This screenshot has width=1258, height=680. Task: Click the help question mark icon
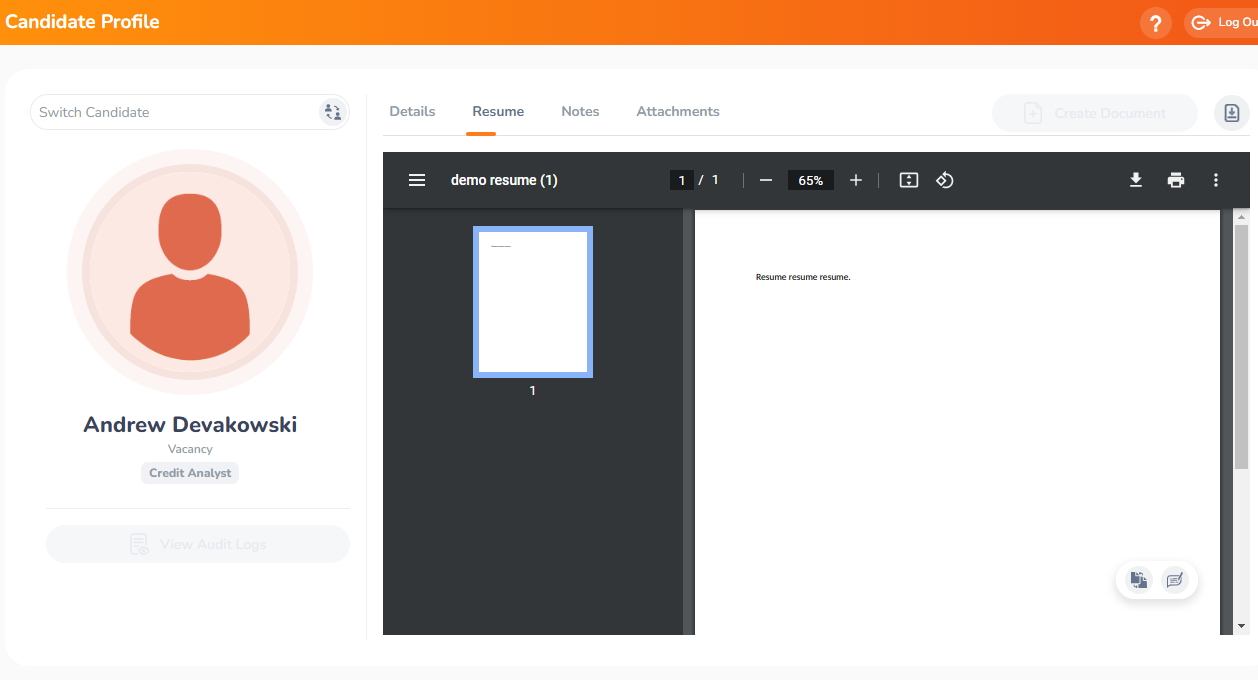point(1155,22)
